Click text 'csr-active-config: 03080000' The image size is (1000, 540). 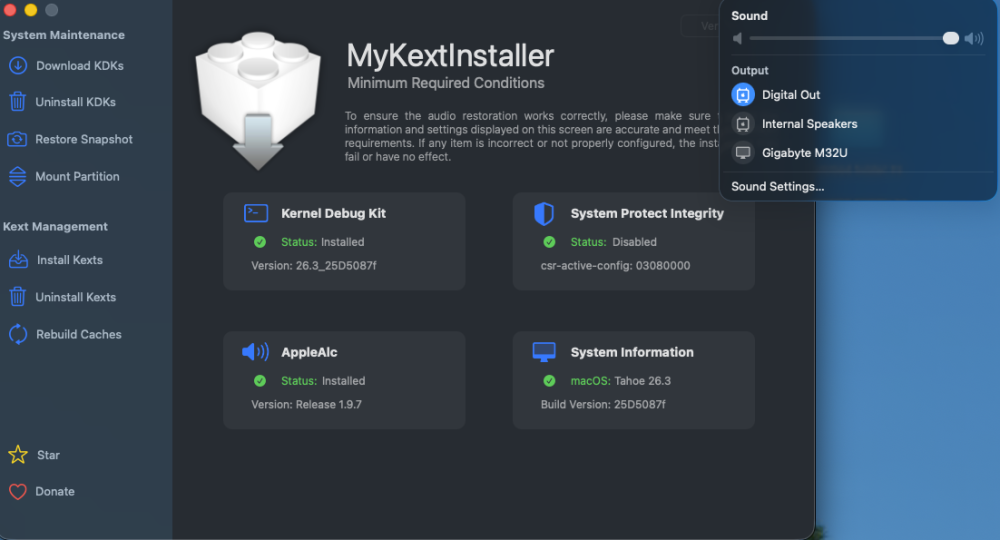[615, 265]
